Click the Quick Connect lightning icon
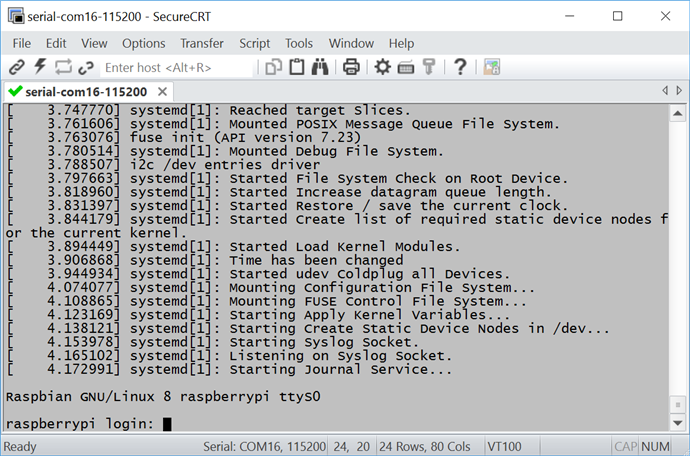The width and height of the screenshot is (690, 456). (x=40, y=67)
